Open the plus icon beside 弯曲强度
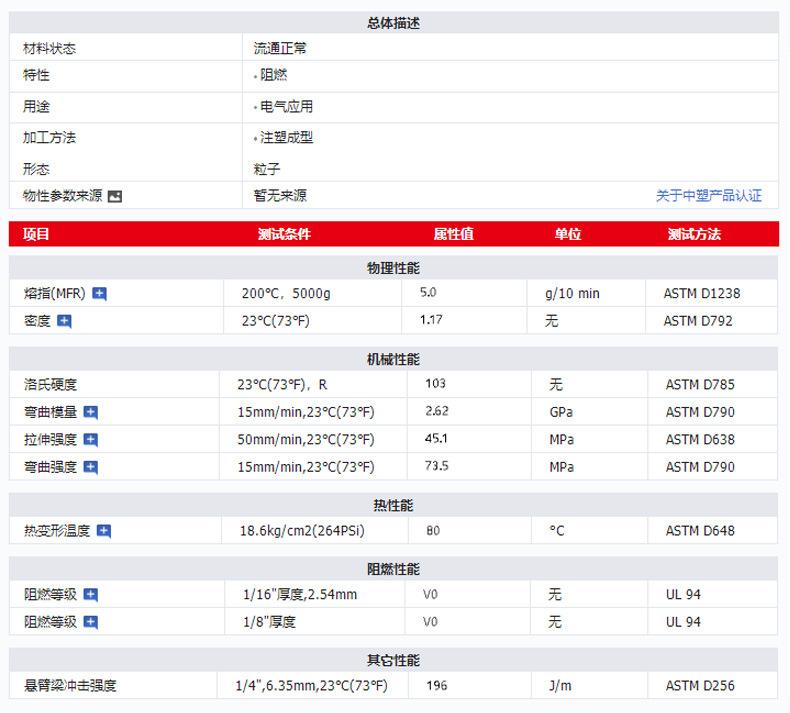Image resolution: width=790 pixels, height=713 pixels. click(91, 467)
